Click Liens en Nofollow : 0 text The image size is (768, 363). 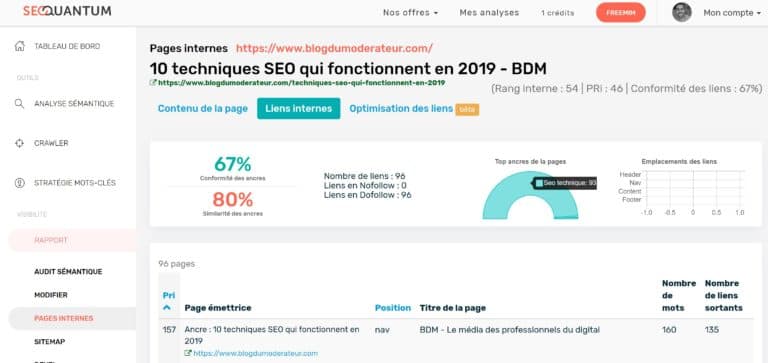coord(365,185)
